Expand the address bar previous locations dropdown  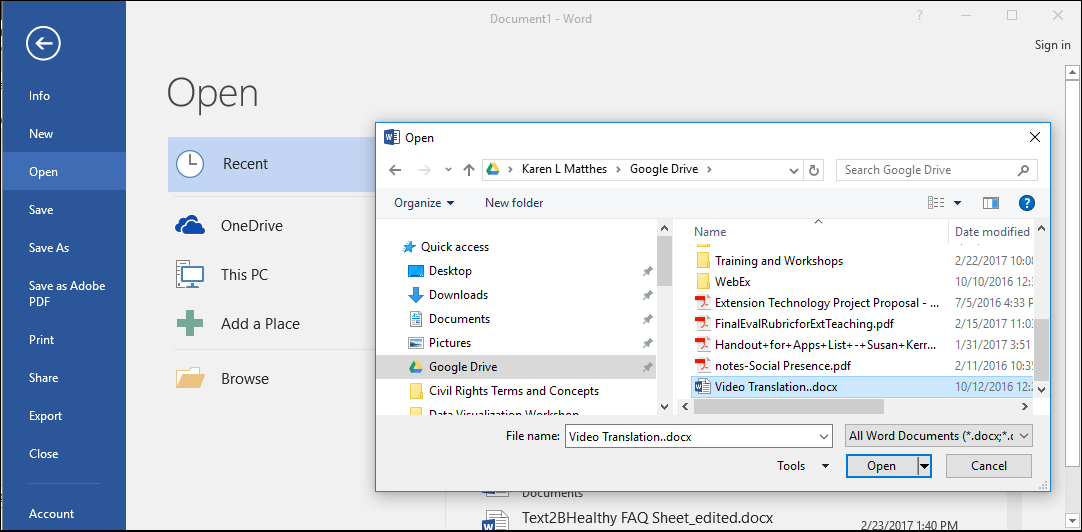point(794,170)
